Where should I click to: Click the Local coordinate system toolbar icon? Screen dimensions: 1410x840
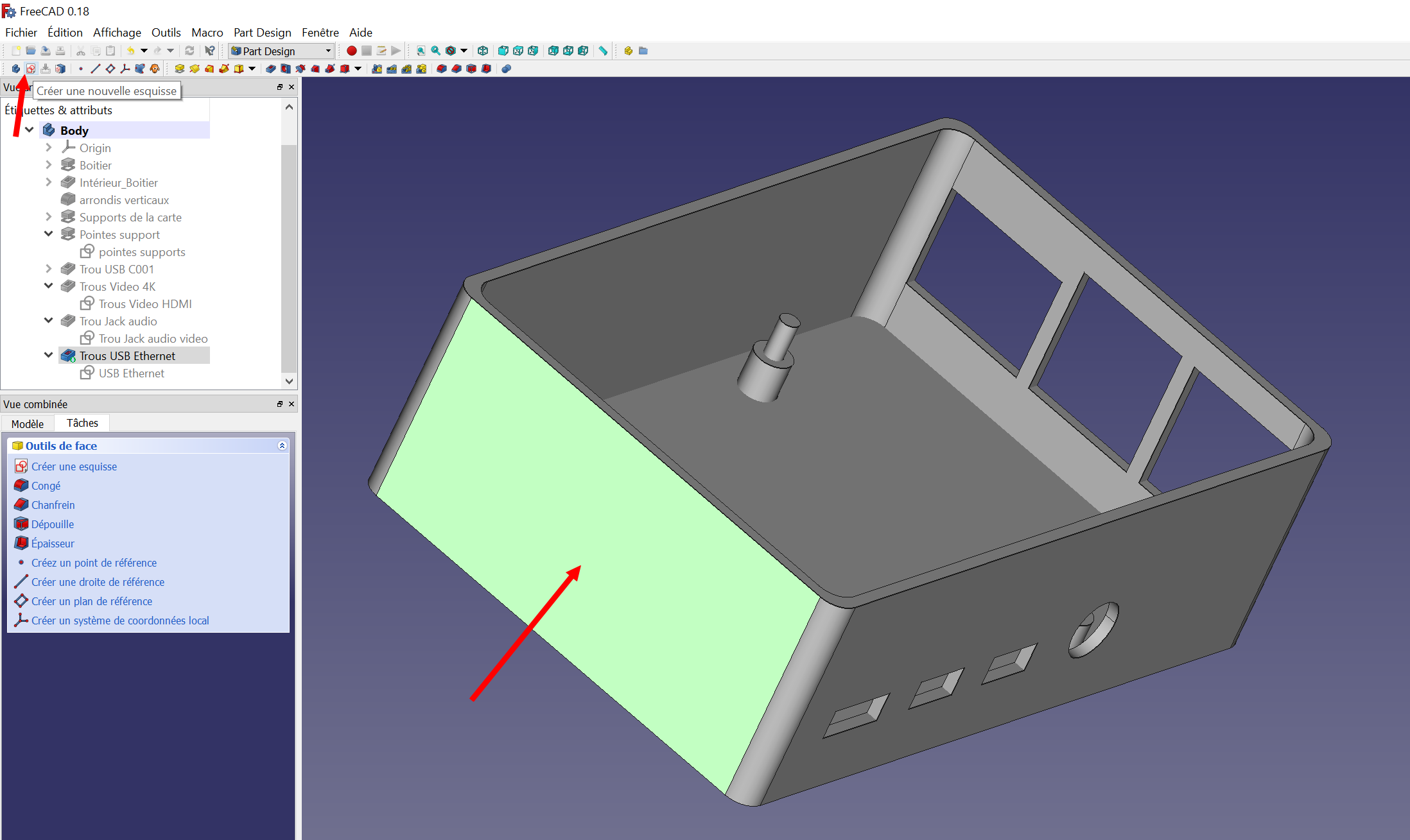point(125,69)
